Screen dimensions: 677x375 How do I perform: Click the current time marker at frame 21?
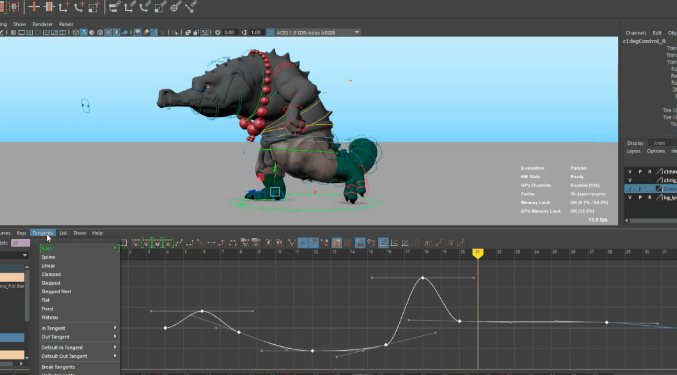coord(478,252)
